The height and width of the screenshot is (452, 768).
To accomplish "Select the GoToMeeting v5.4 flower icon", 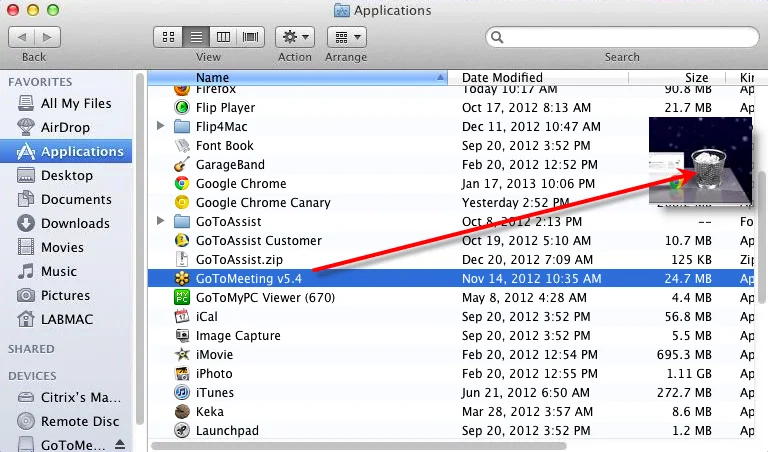I will pyautogui.click(x=182, y=278).
